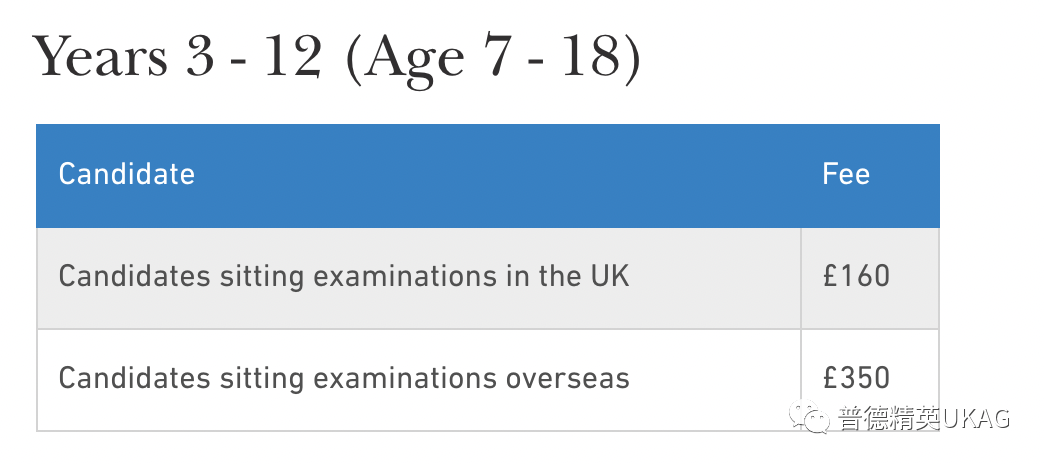1044x464 pixels.
Task: Click the word examinations in the UK row
Action: coord(405,276)
